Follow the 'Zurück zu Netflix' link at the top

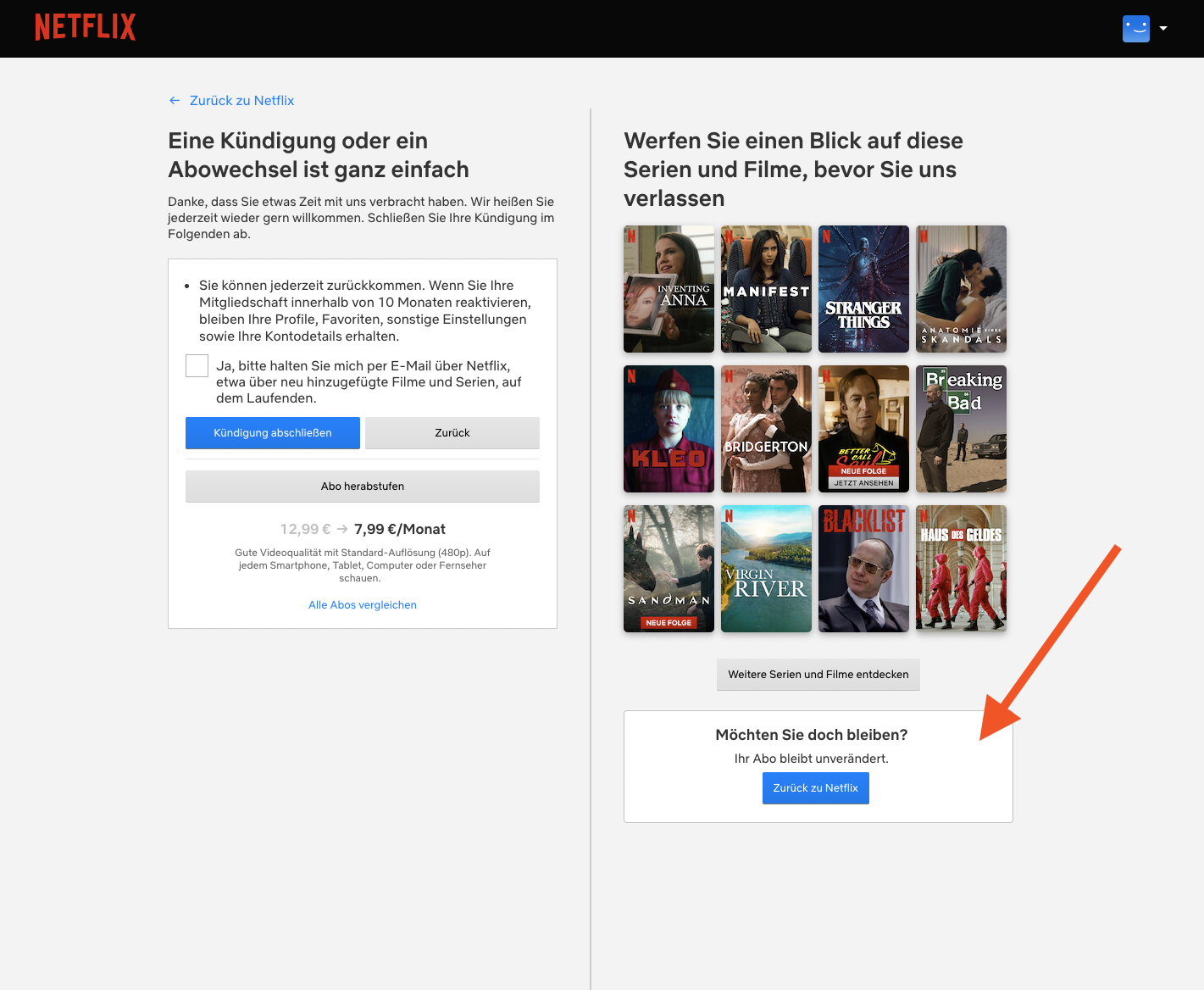(241, 100)
